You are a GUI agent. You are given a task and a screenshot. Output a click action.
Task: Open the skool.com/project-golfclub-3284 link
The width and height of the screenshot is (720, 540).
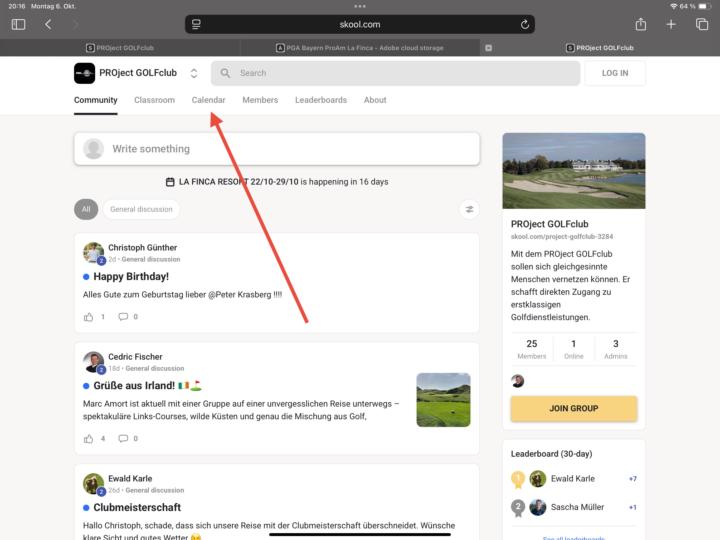tap(562, 236)
